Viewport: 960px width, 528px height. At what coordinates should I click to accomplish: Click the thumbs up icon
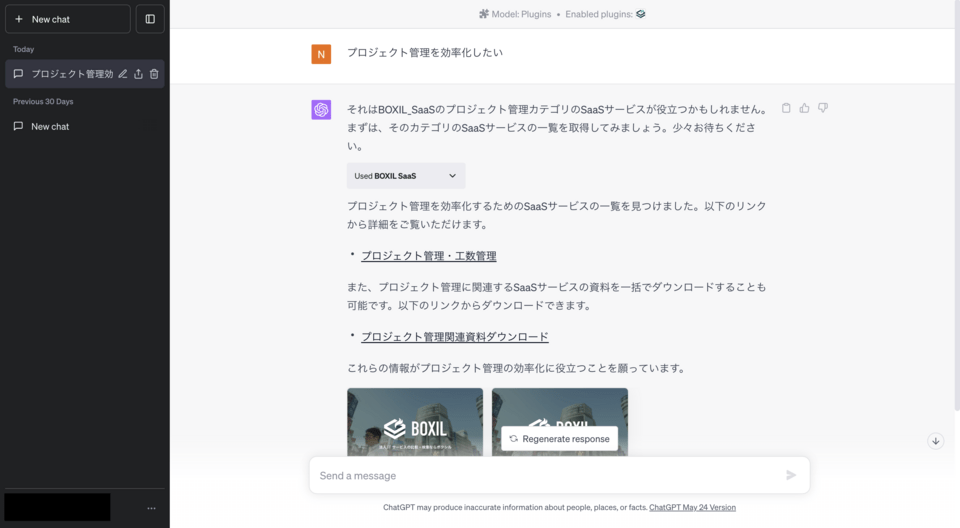click(804, 108)
